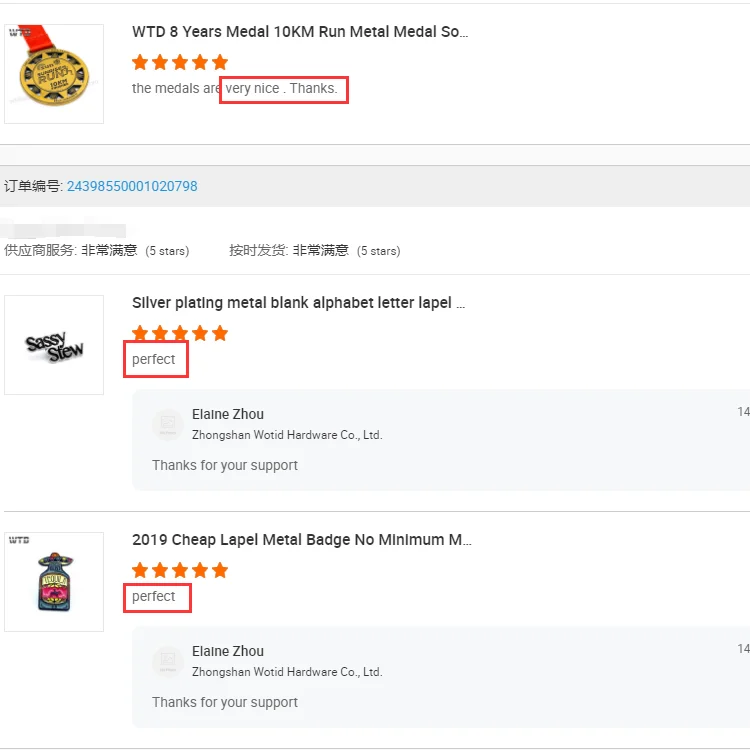Click Elaine Zhou's avatar in second reply
This screenshot has height=750, width=750.
point(168,661)
